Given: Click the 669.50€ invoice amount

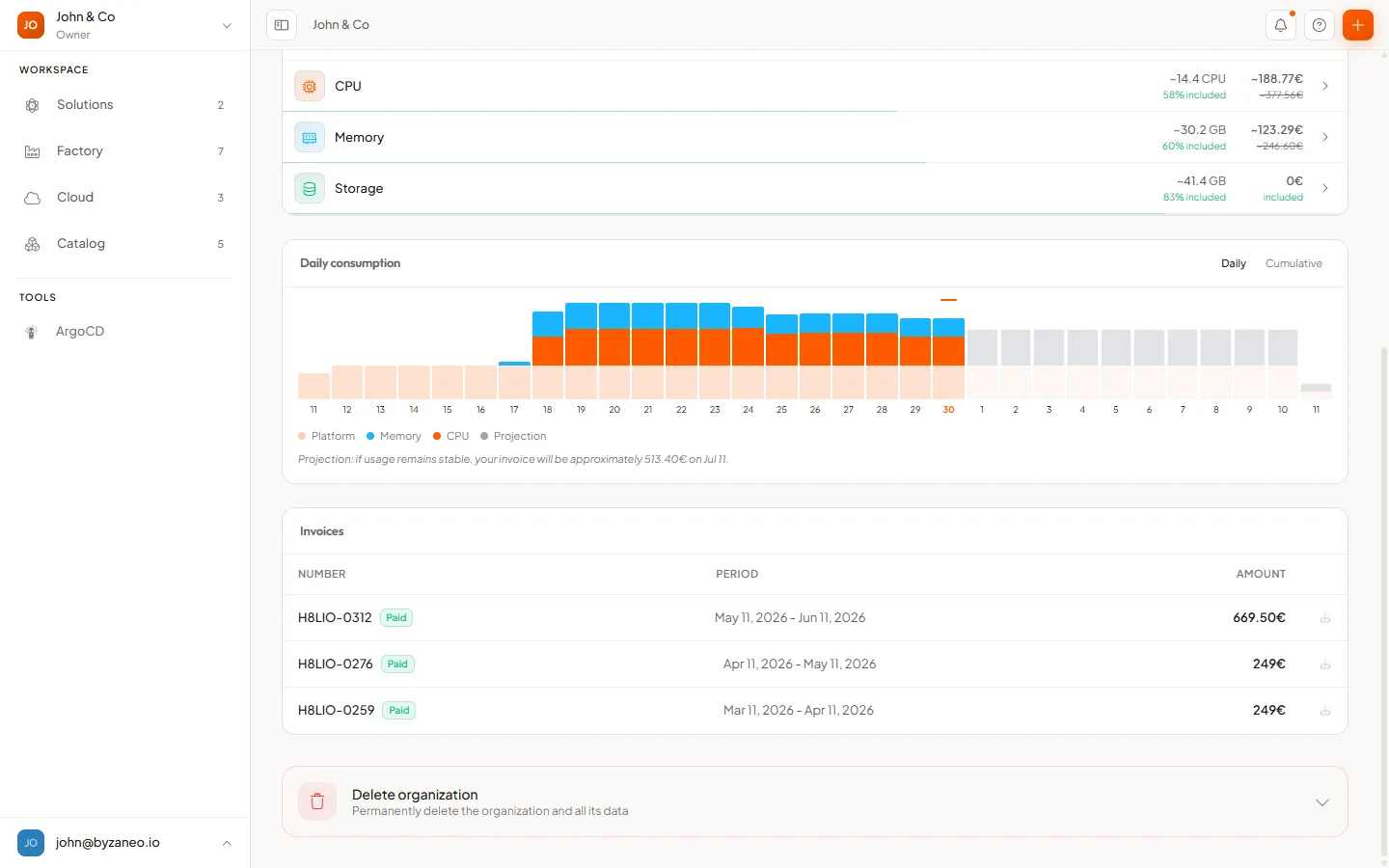Looking at the screenshot, I should pos(1259,617).
